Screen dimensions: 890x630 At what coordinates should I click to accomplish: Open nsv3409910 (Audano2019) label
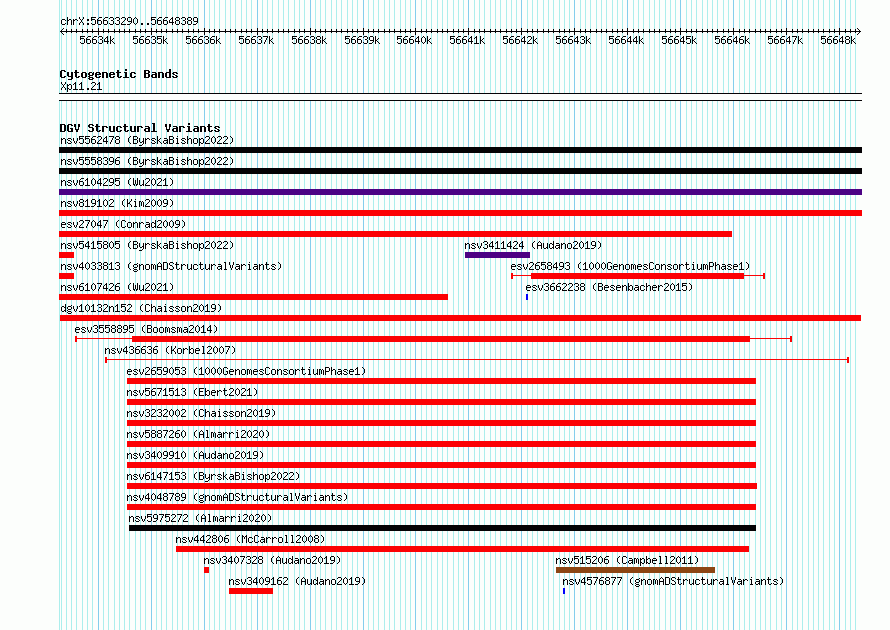[x=195, y=455]
